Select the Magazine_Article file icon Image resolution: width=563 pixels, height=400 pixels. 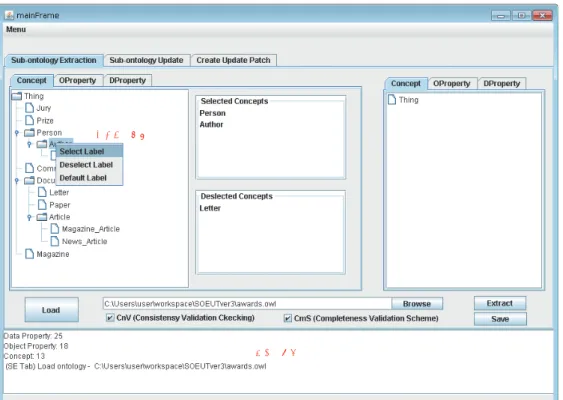coord(55,228)
